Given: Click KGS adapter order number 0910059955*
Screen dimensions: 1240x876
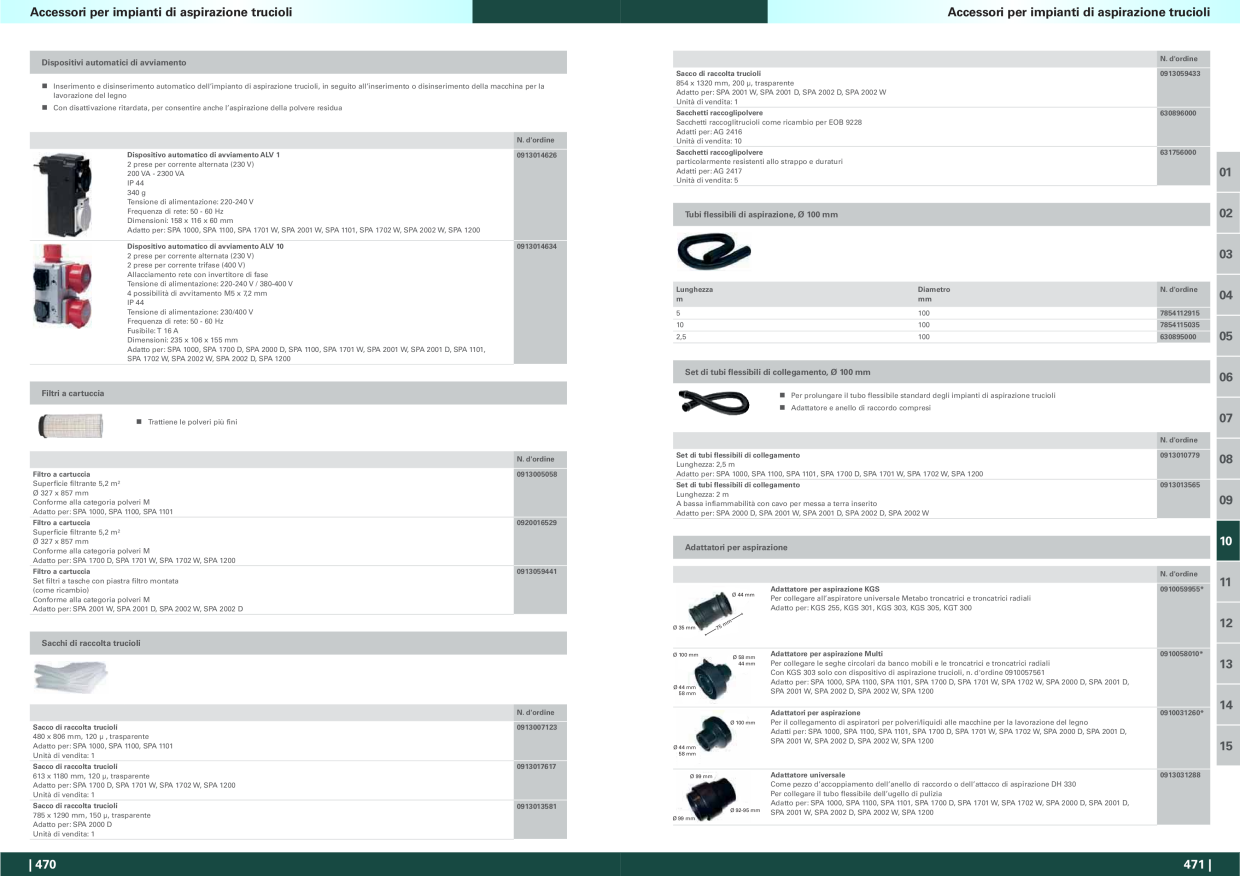Looking at the screenshot, I should pos(1182,589).
